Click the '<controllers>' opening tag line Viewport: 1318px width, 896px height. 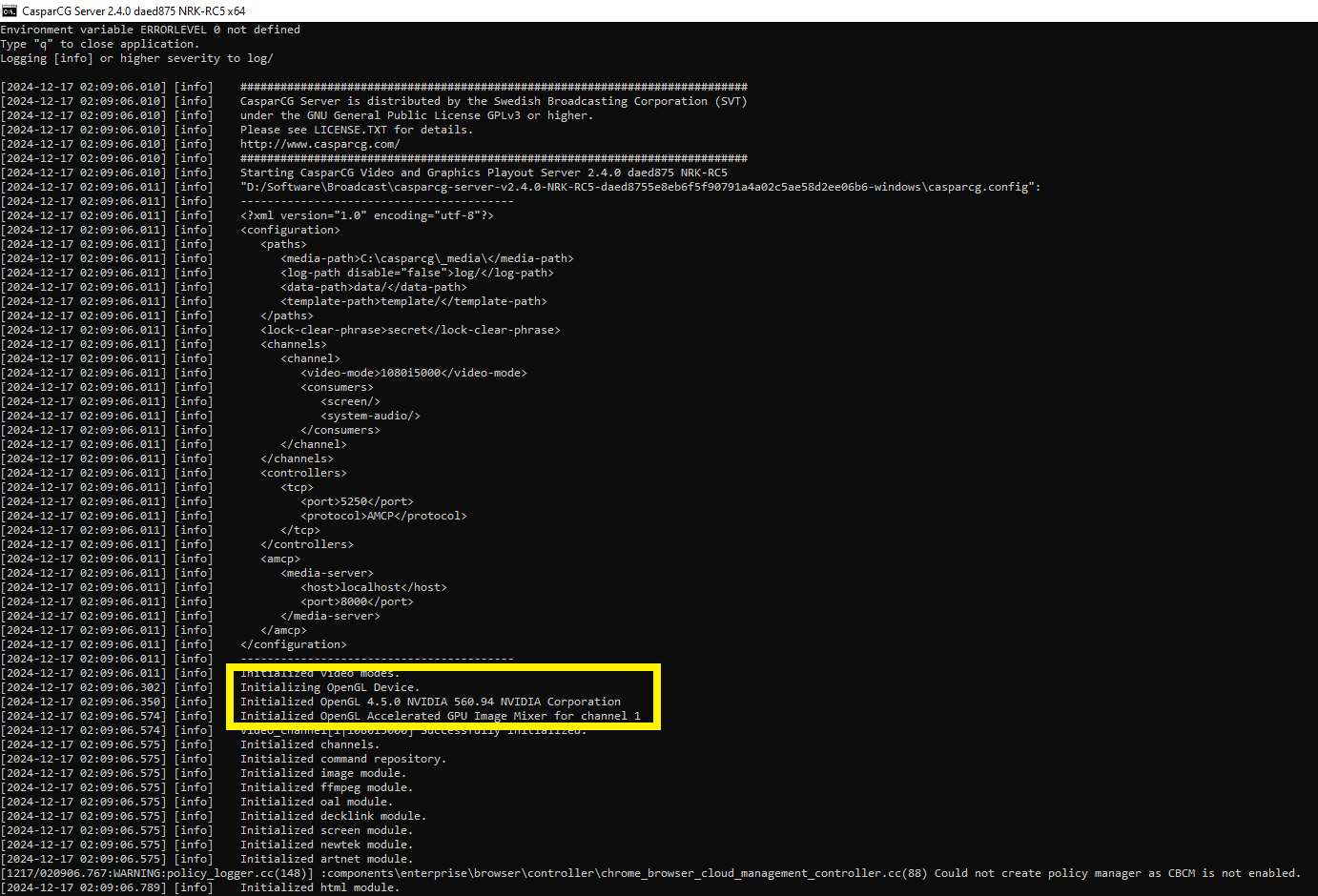[x=303, y=473]
